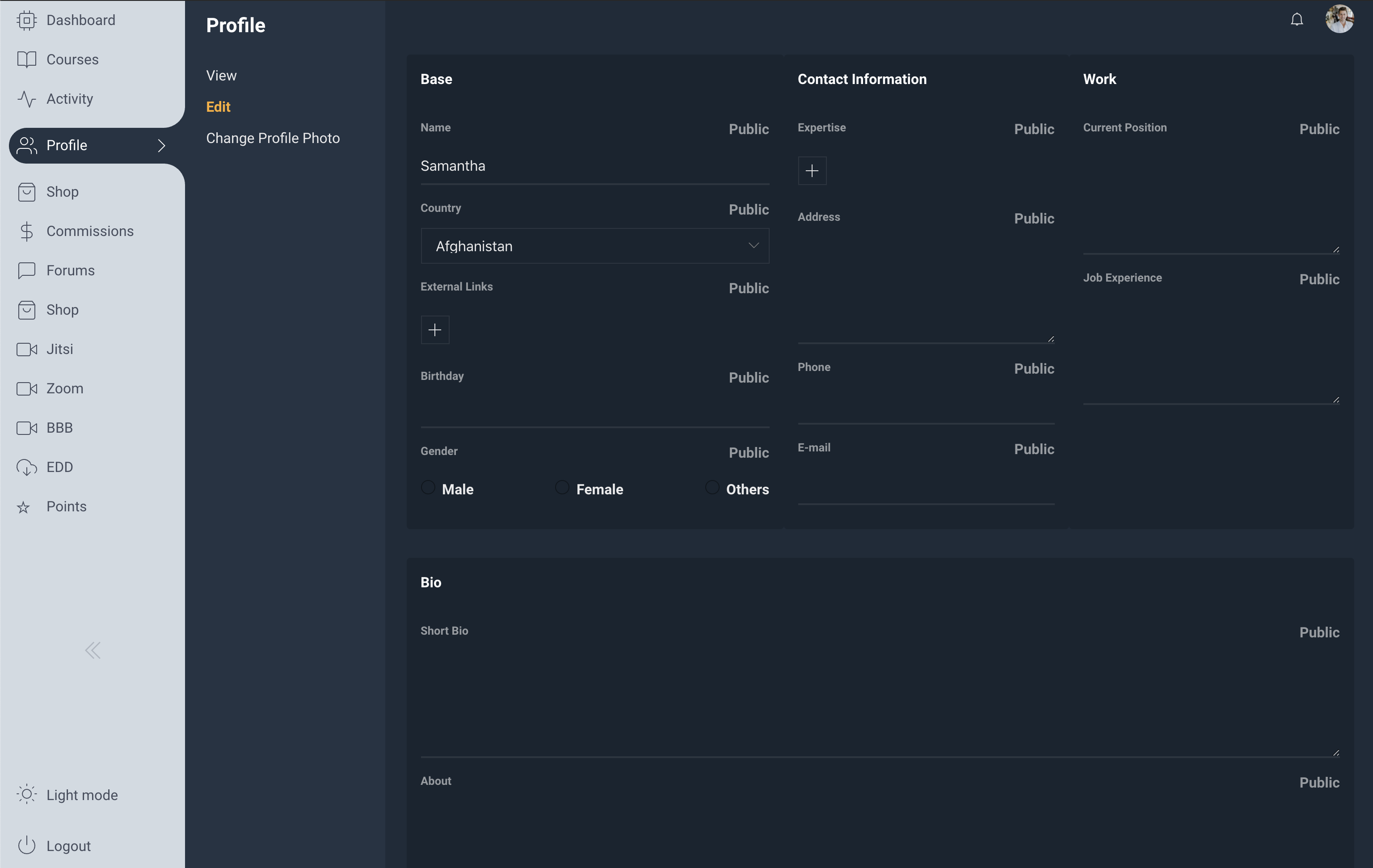This screenshot has height=868, width=1373.
Task: Select the Male gender radio button
Action: 428,487
